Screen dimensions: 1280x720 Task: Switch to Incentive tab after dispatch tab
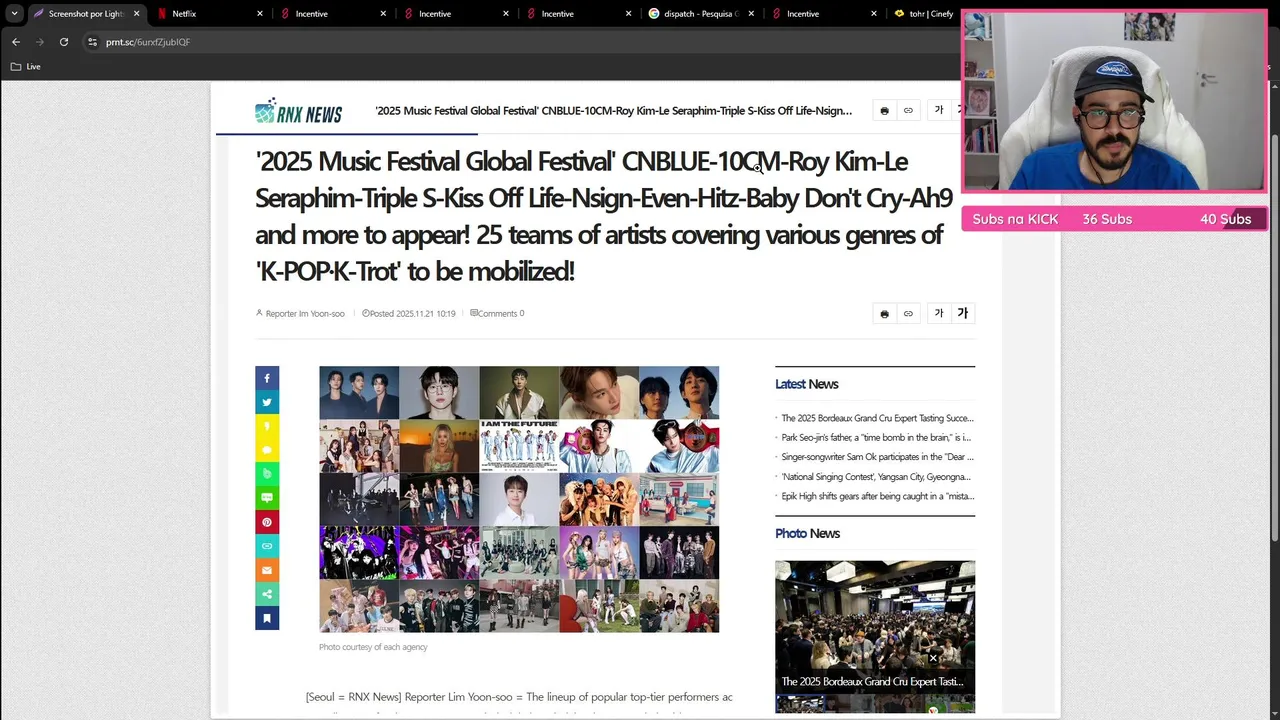pyautogui.click(x=823, y=14)
